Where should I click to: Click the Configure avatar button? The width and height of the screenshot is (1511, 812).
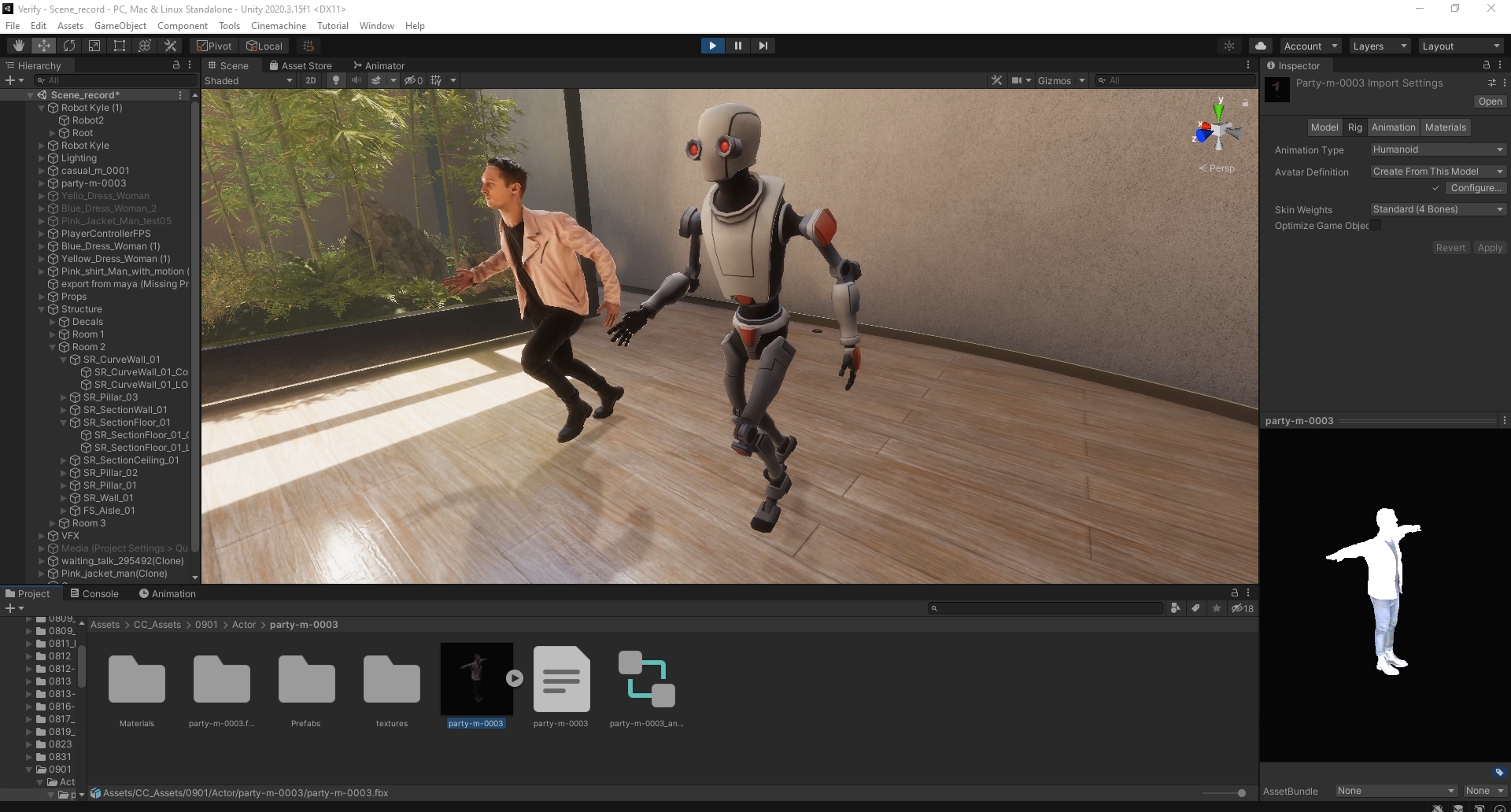(x=1476, y=188)
